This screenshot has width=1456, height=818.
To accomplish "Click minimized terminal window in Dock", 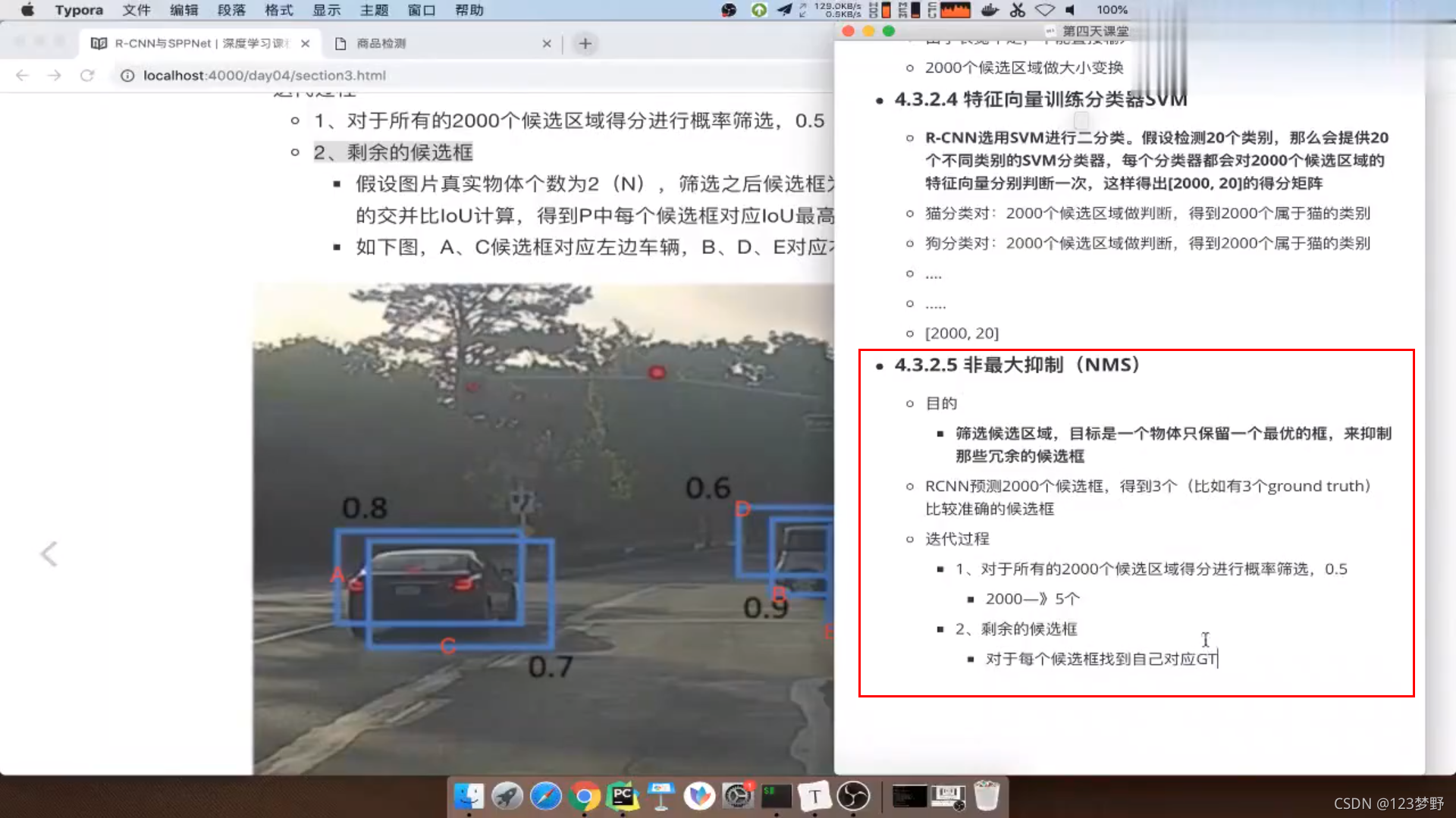I will [908, 796].
